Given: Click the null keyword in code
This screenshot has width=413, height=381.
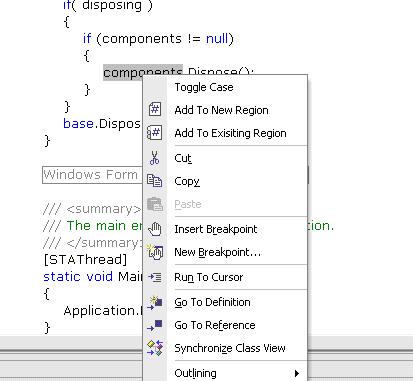Looking at the screenshot, I should click(217, 39).
